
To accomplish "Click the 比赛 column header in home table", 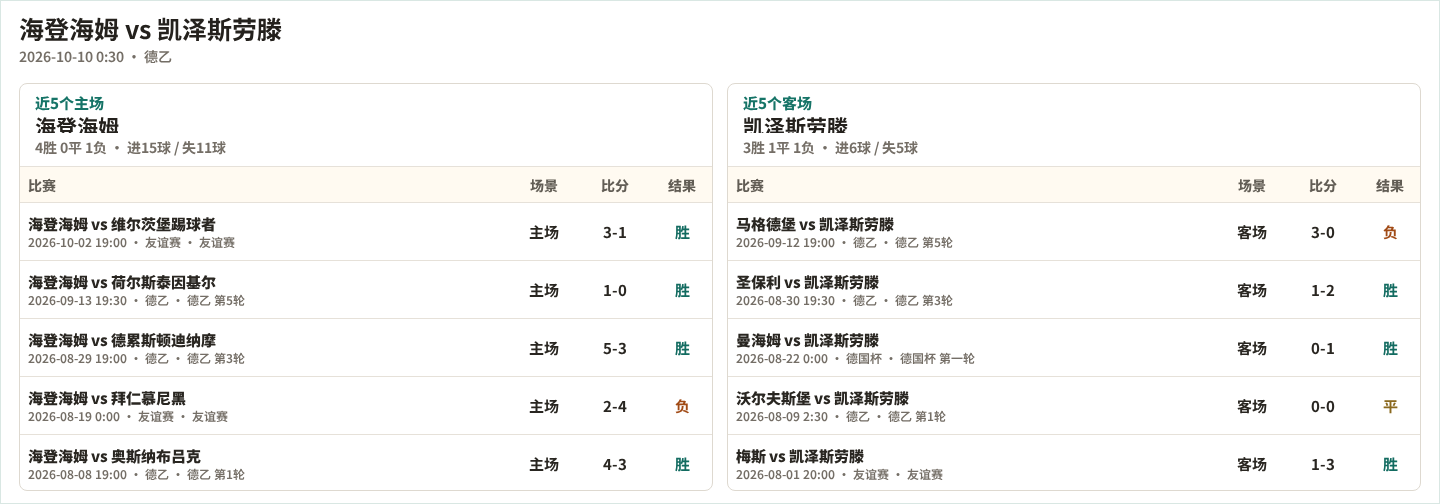I will pyautogui.click(x=42, y=185).
